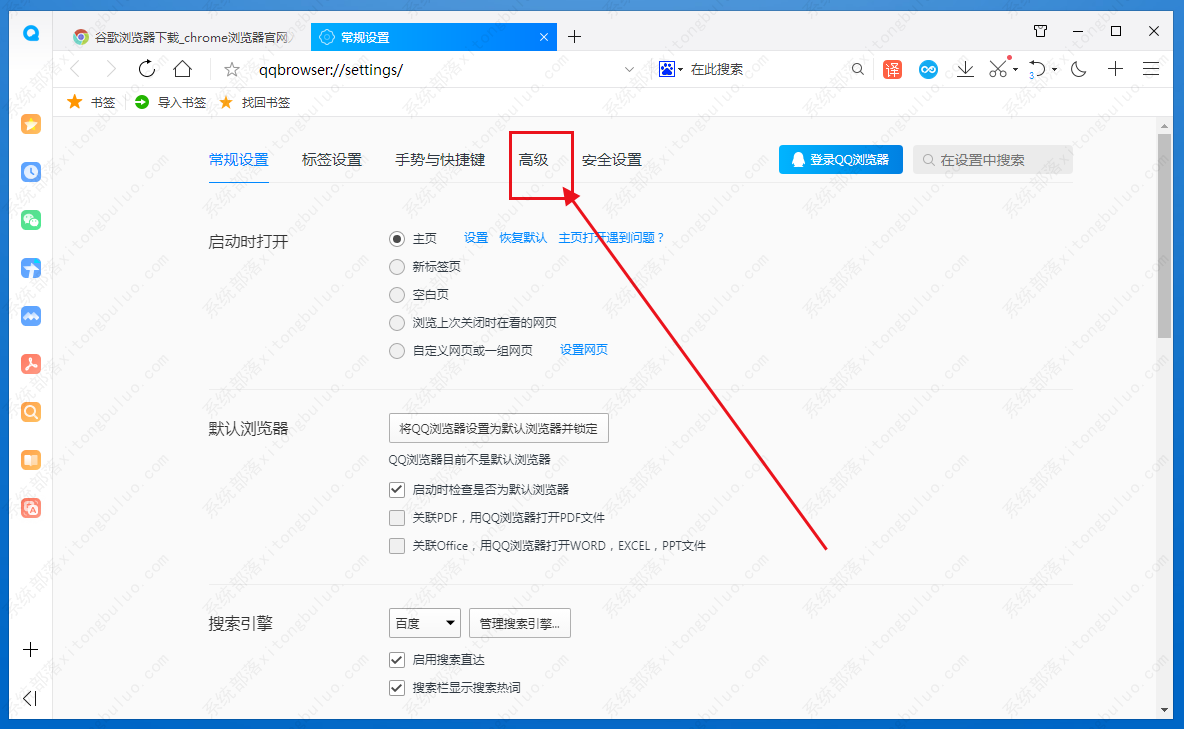Screen dimensions: 1184x729
Task: Expand the undo closed tabs dropdown arrow
Action: [1055, 70]
